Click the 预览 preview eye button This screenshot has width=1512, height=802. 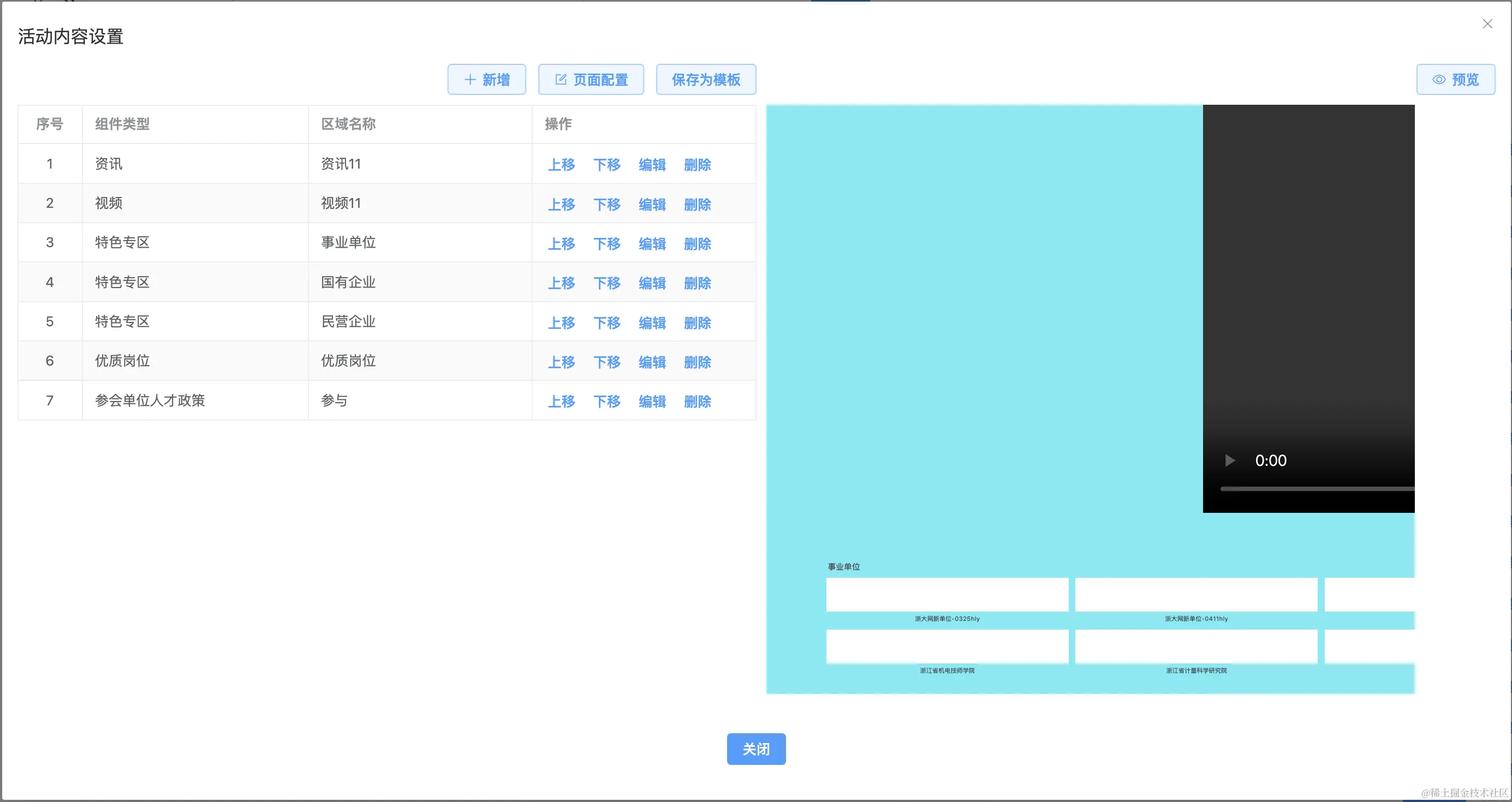point(1455,79)
